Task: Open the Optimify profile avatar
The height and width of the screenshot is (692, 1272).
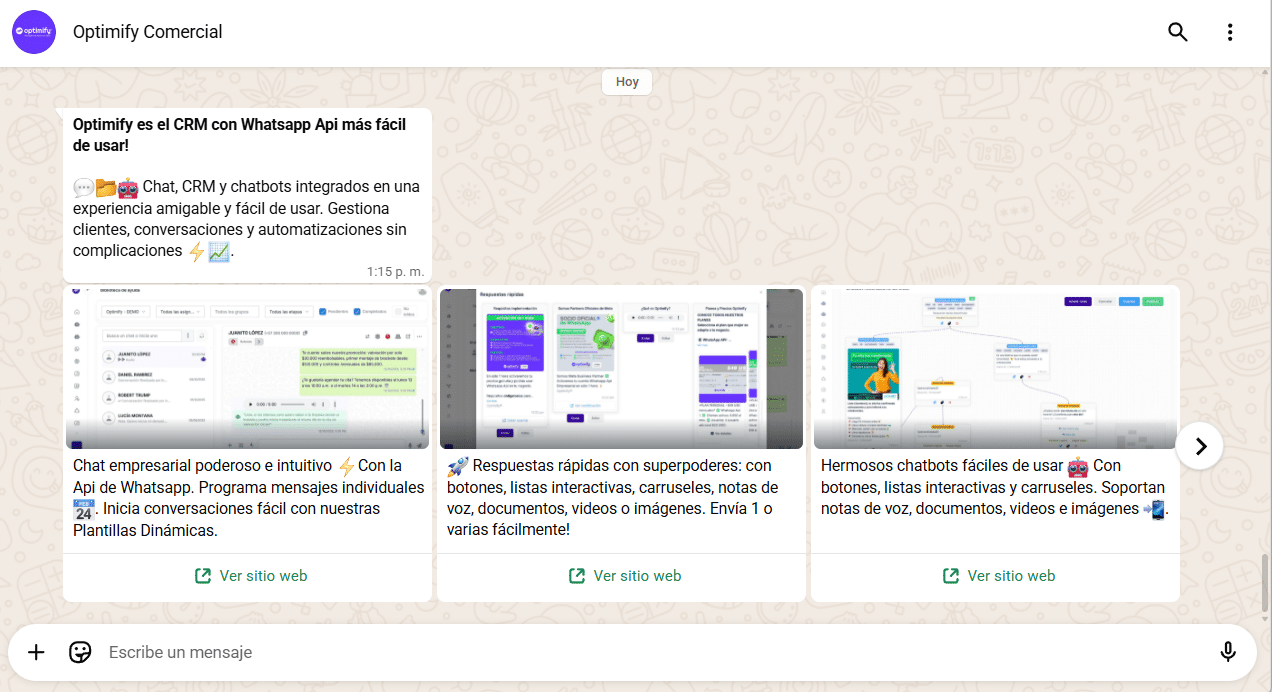Action: [34, 32]
